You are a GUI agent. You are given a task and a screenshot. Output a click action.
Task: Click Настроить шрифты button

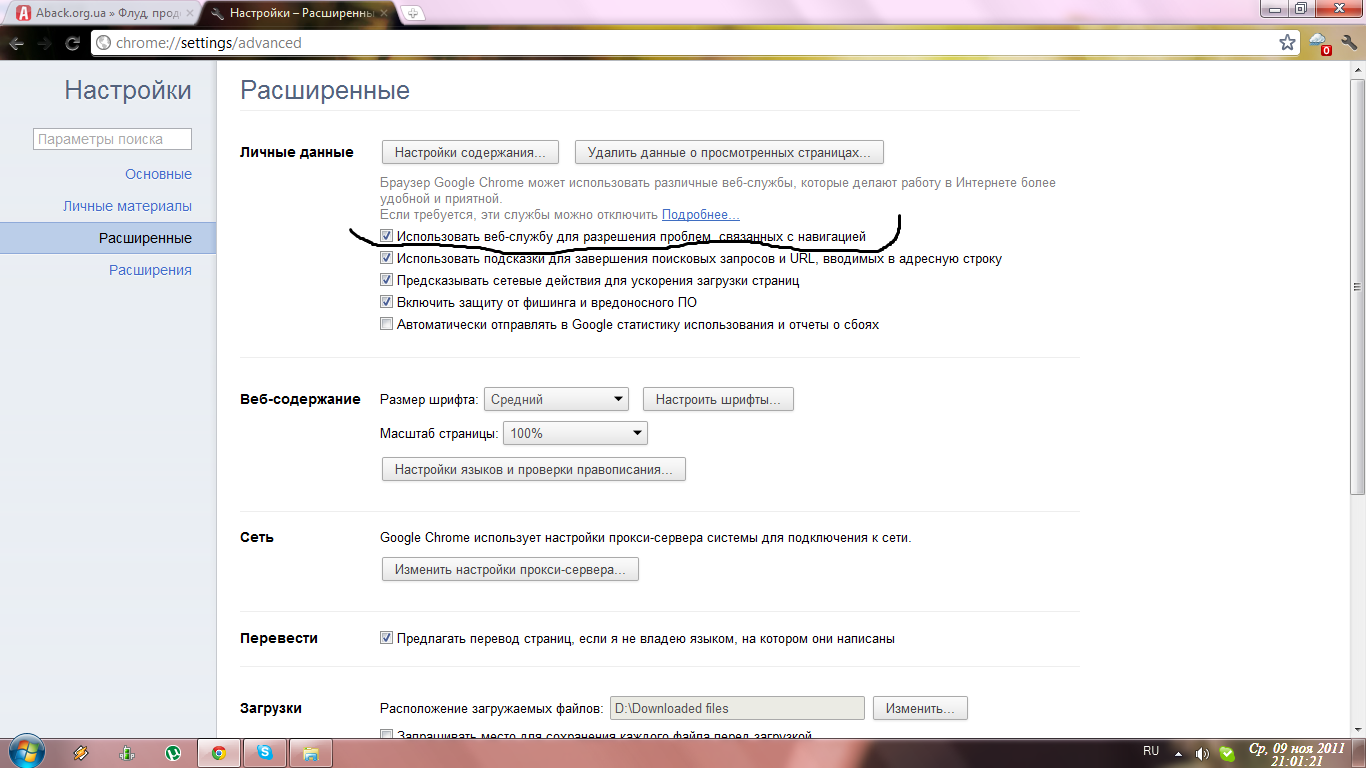[718, 400]
